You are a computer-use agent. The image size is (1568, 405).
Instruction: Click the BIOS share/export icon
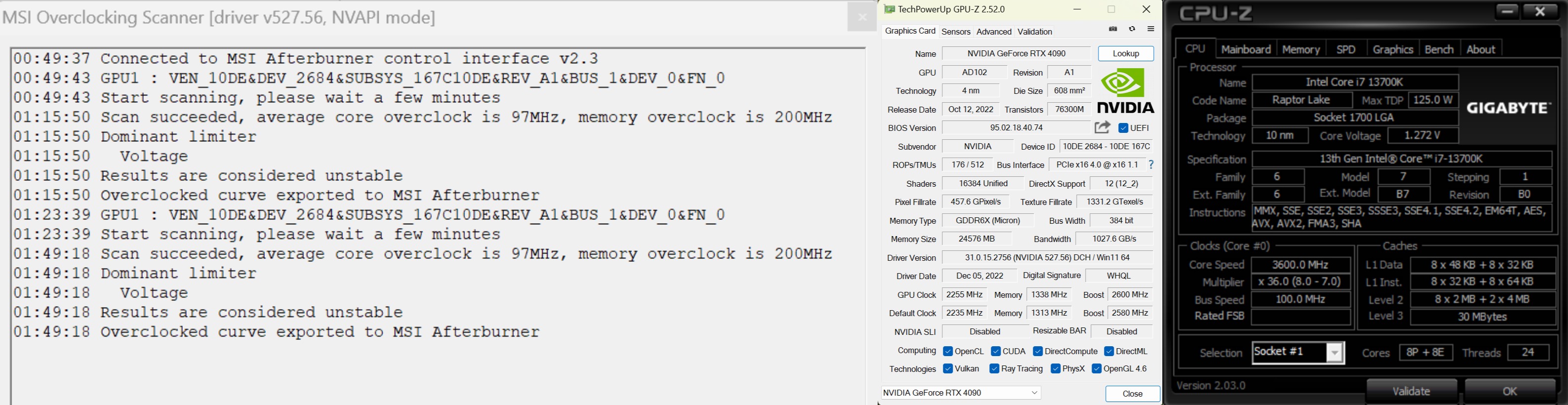[x=1102, y=127]
